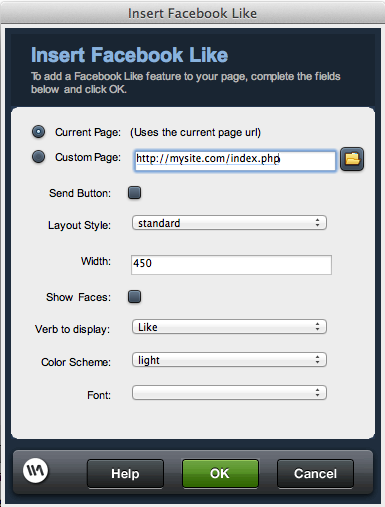The image size is (385, 507).
Task: Click the blue Insert Facebook Like heading
Action: click(x=129, y=55)
